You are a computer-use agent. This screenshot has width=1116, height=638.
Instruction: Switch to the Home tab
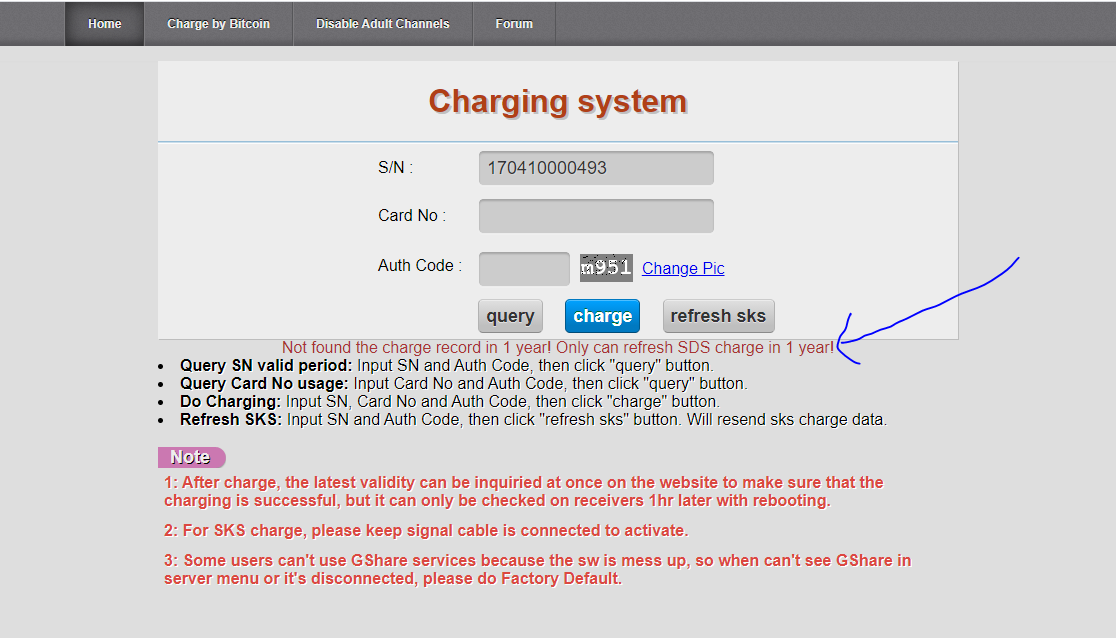104,23
